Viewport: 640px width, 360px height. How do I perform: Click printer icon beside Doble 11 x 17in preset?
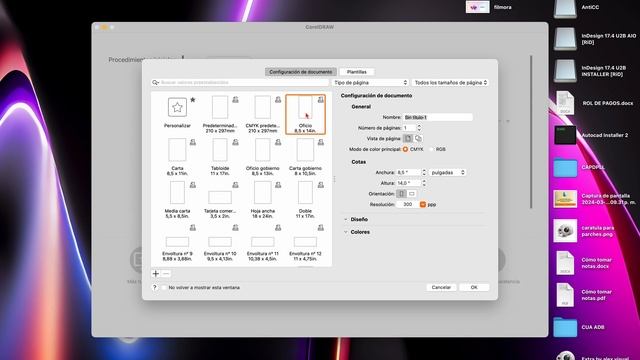(x=321, y=185)
